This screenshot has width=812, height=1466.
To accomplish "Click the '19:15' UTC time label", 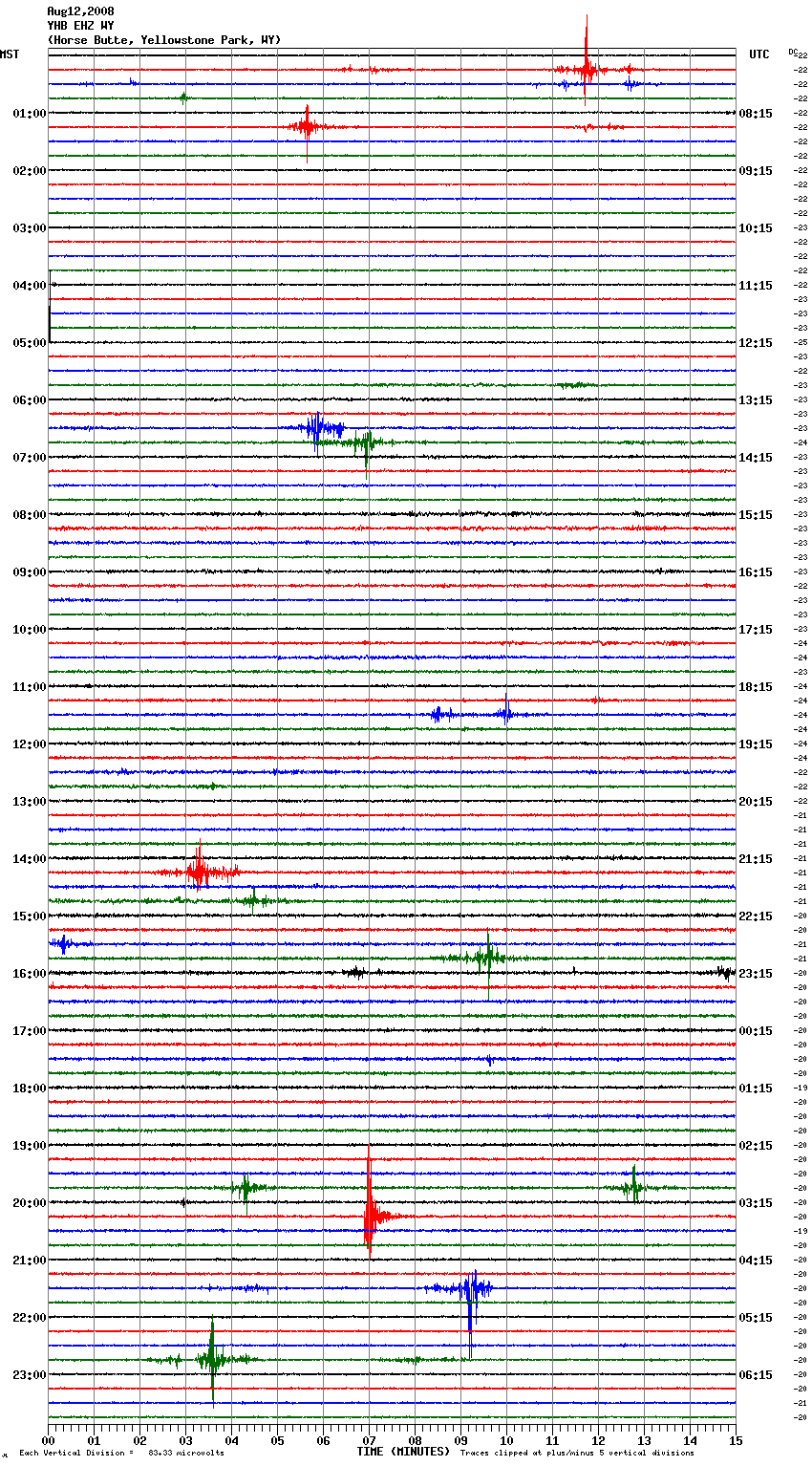I will (x=756, y=744).
